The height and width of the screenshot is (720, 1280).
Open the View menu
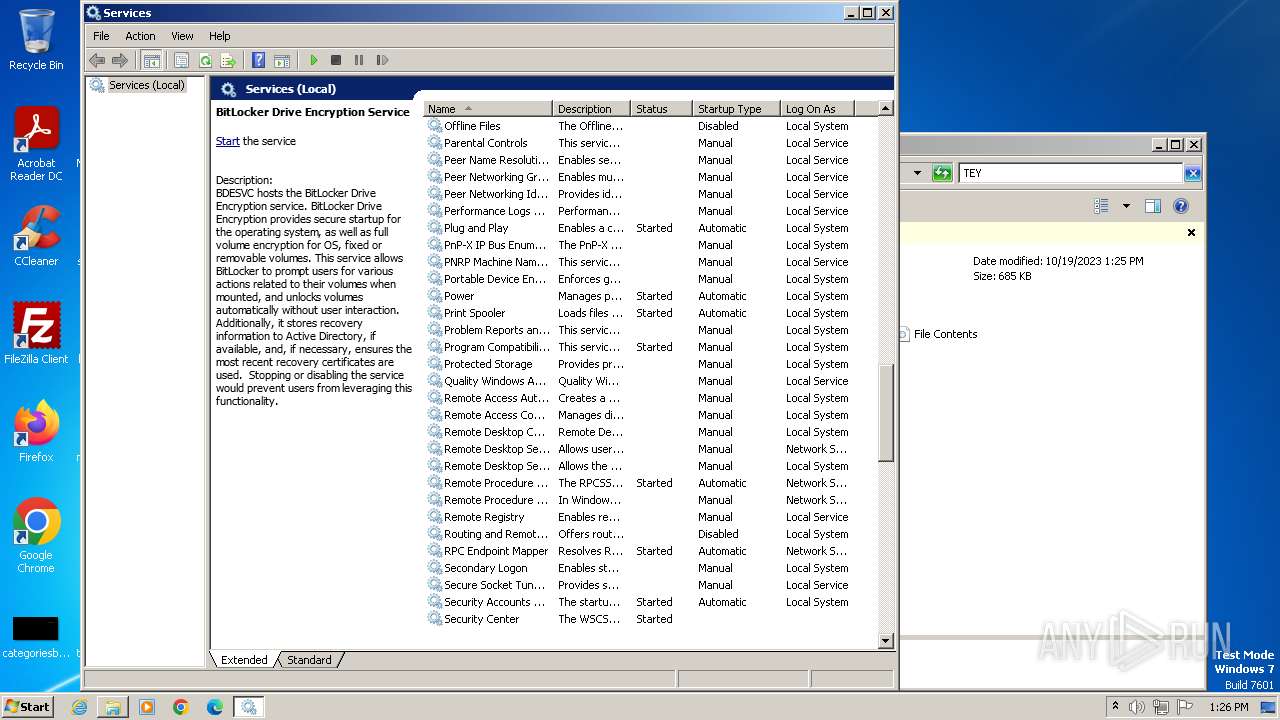point(182,36)
